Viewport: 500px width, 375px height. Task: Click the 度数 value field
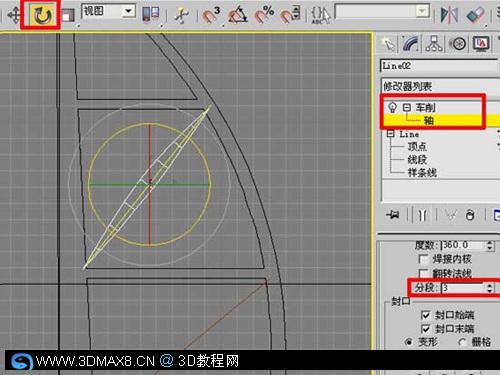click(463, 245)
